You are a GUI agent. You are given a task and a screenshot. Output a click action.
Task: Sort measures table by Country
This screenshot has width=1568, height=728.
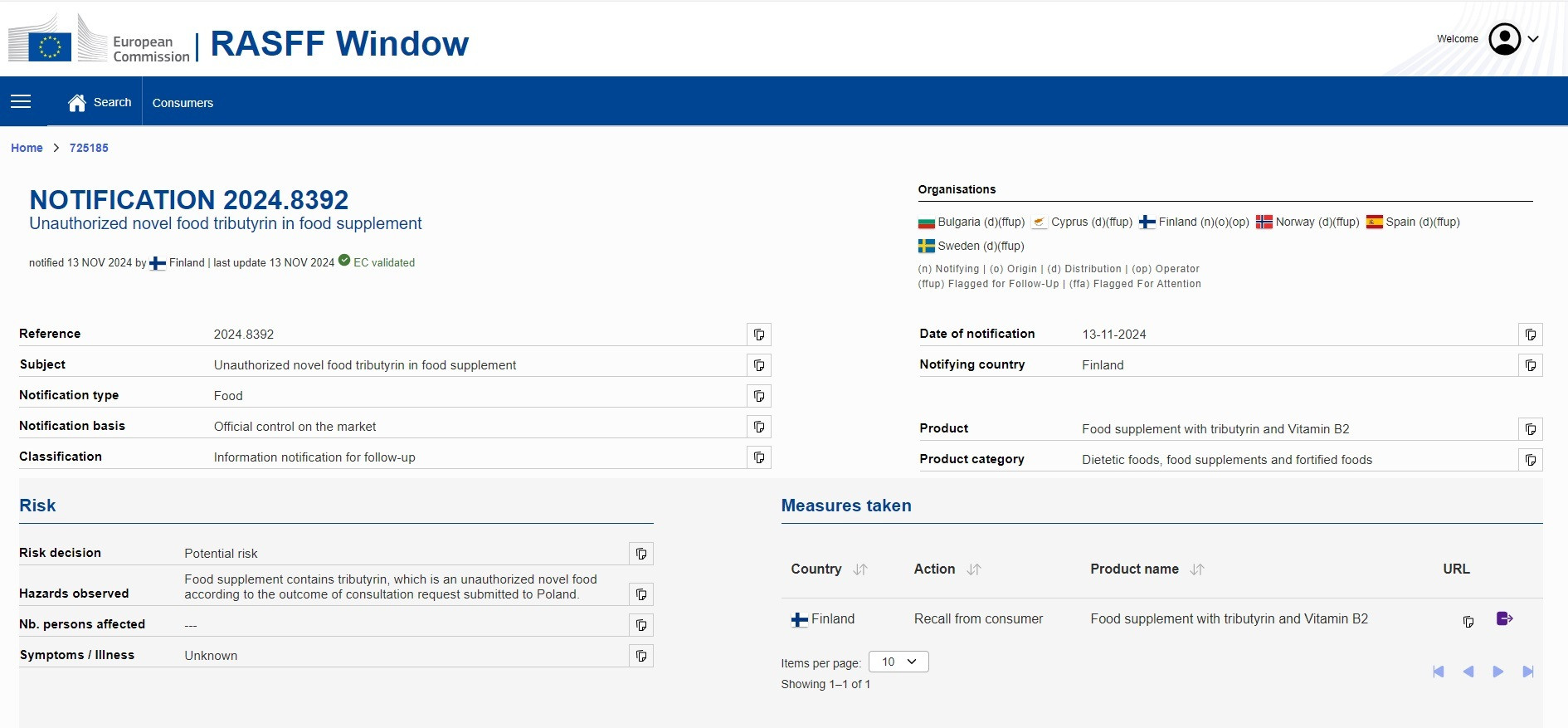click(860, 569)
